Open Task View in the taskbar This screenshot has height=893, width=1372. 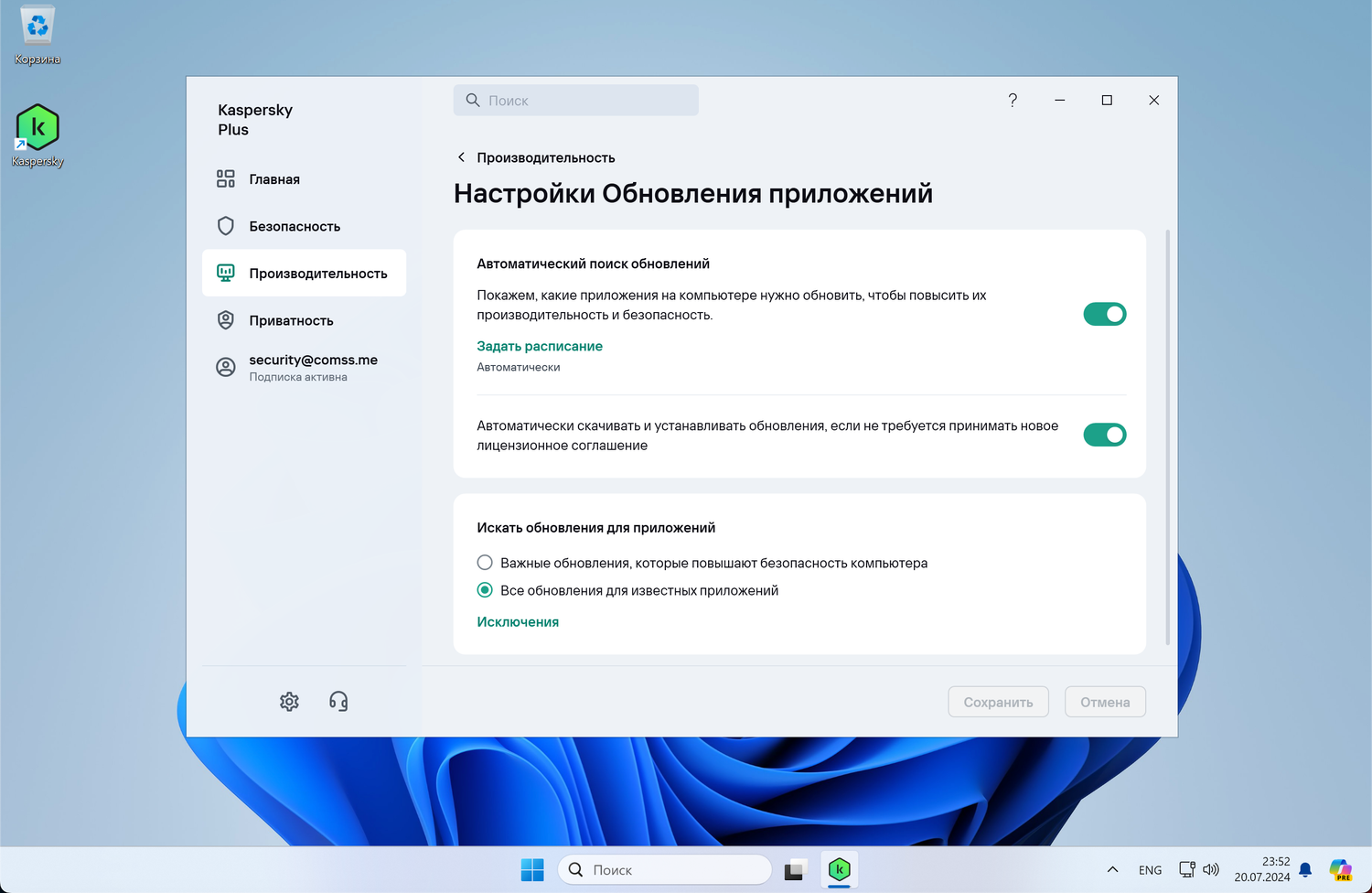[794, 870]
